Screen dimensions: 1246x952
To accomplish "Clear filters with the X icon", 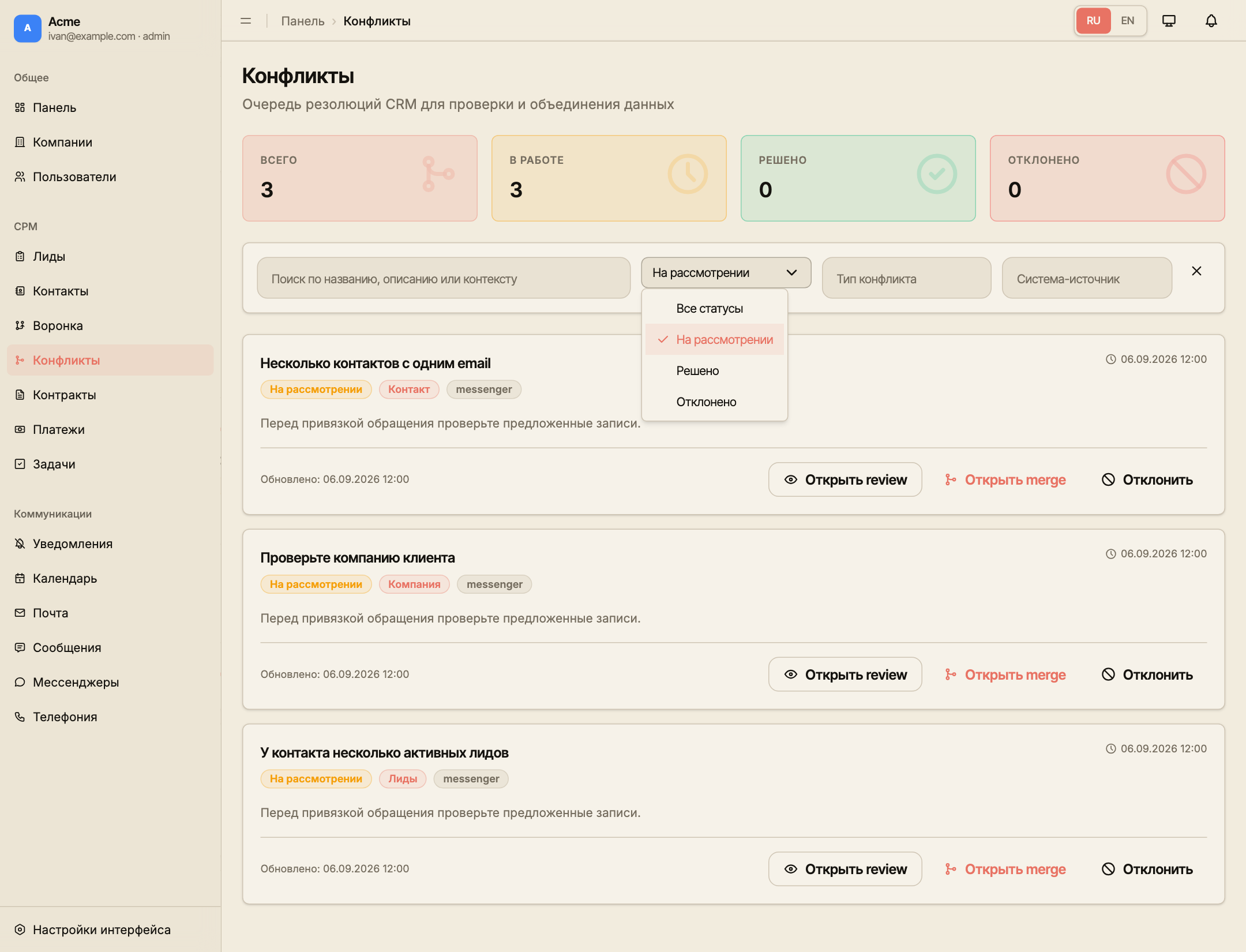I will click(1196, 271).
